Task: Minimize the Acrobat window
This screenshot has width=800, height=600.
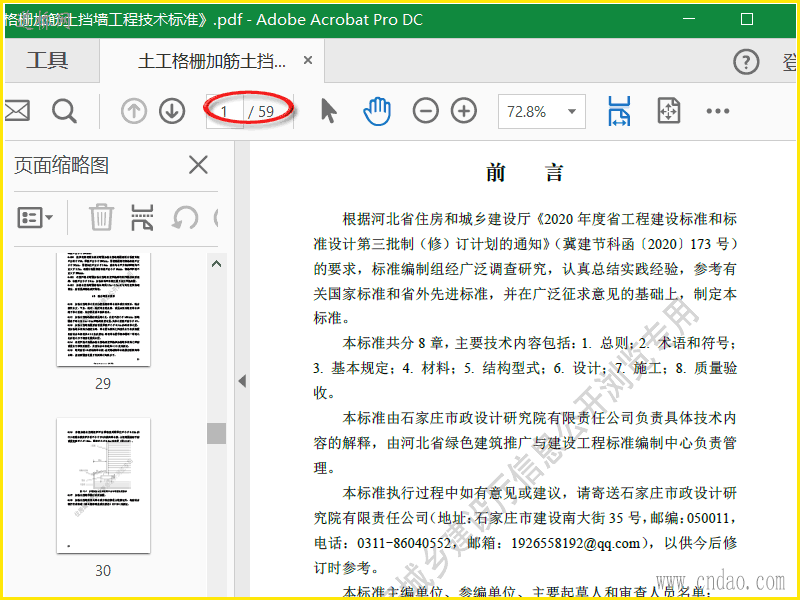Action: click(x=689, y=19)
